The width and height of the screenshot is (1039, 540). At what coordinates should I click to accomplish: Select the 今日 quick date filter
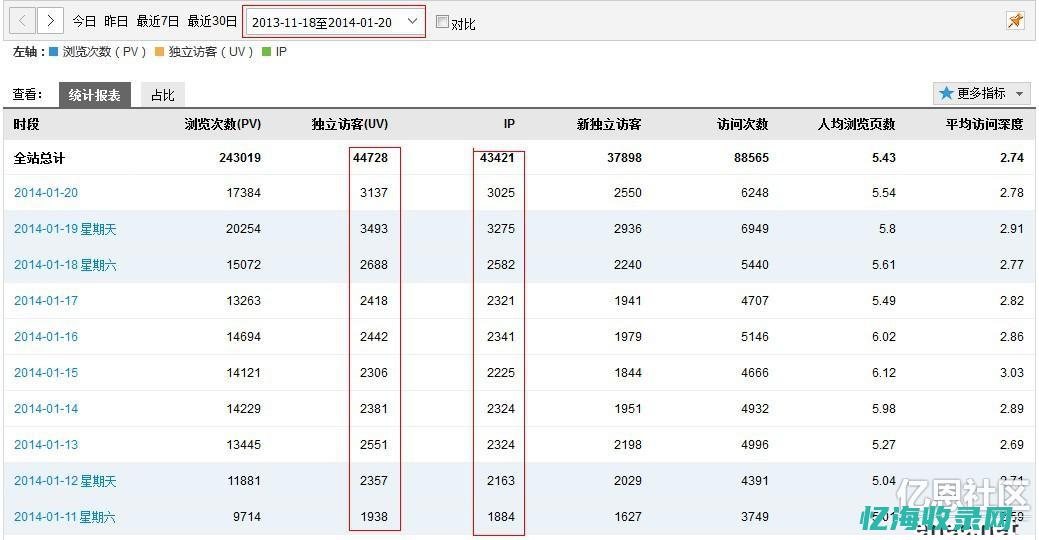(84, 21)
